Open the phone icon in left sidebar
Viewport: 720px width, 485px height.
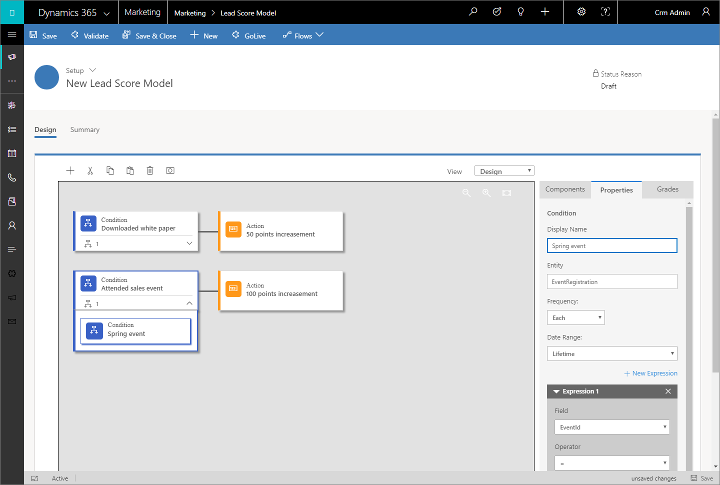pyautogui.click(x=12, y=178)
